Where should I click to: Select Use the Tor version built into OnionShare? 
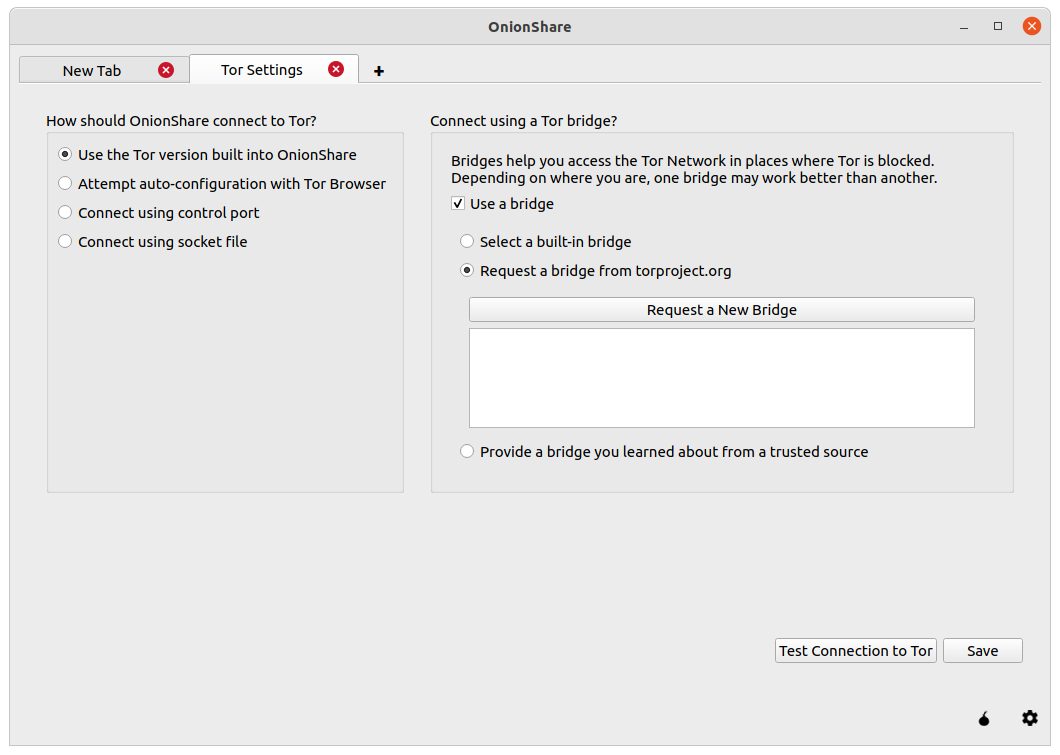click(x=66, y=155)
